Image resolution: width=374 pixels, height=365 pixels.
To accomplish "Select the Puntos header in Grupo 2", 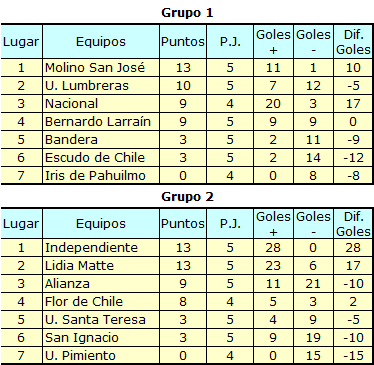I will pos(183,223).
